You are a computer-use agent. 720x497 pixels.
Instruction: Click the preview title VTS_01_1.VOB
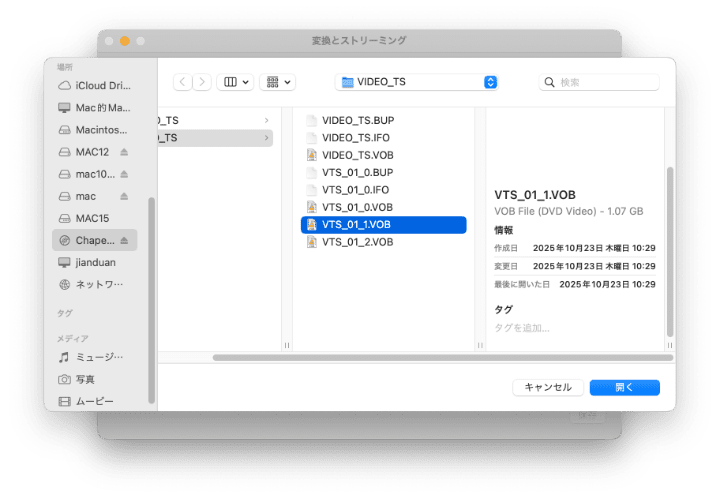click(x=535, y=195)
